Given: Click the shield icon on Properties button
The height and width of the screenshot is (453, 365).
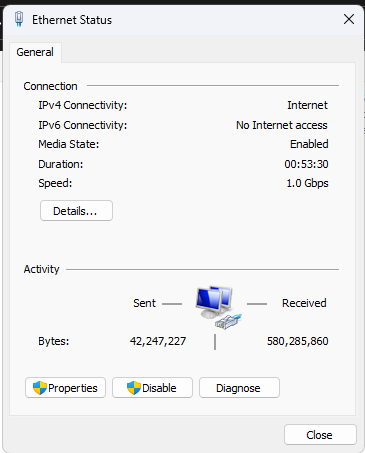Looking at the screenshot, I should coord(40,388).
